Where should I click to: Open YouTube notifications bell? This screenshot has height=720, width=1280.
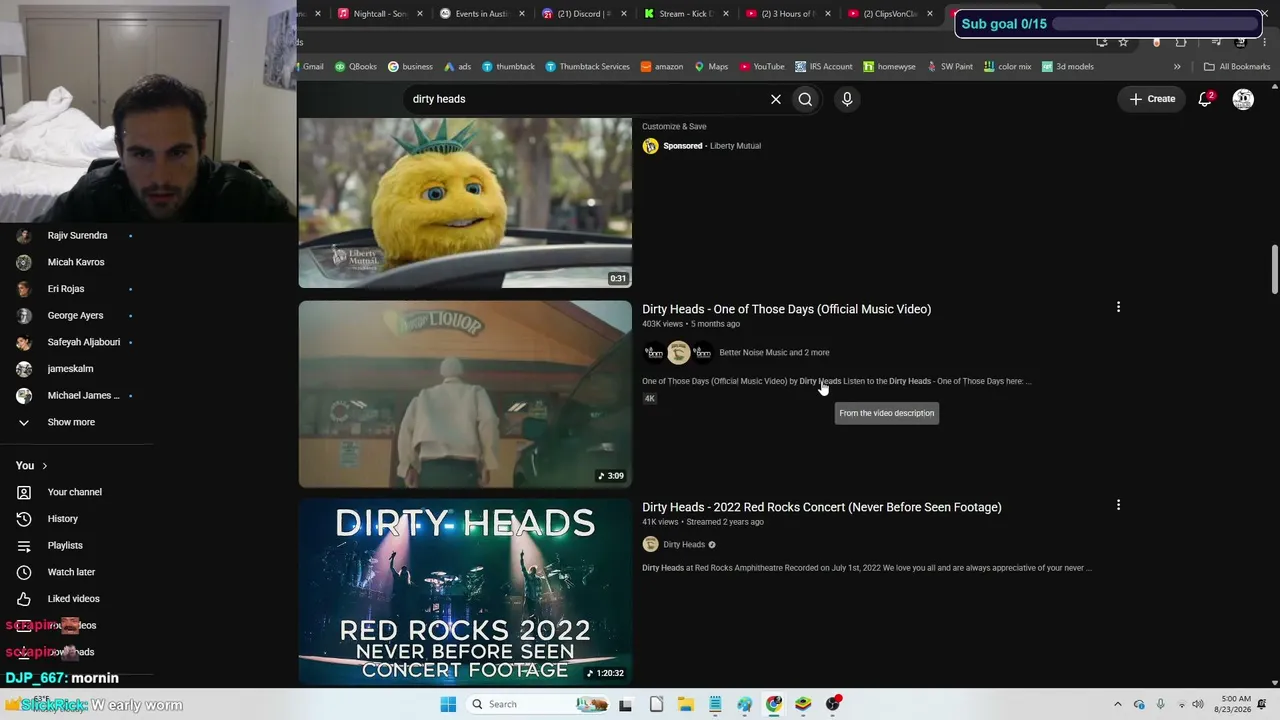point(1205,99)
